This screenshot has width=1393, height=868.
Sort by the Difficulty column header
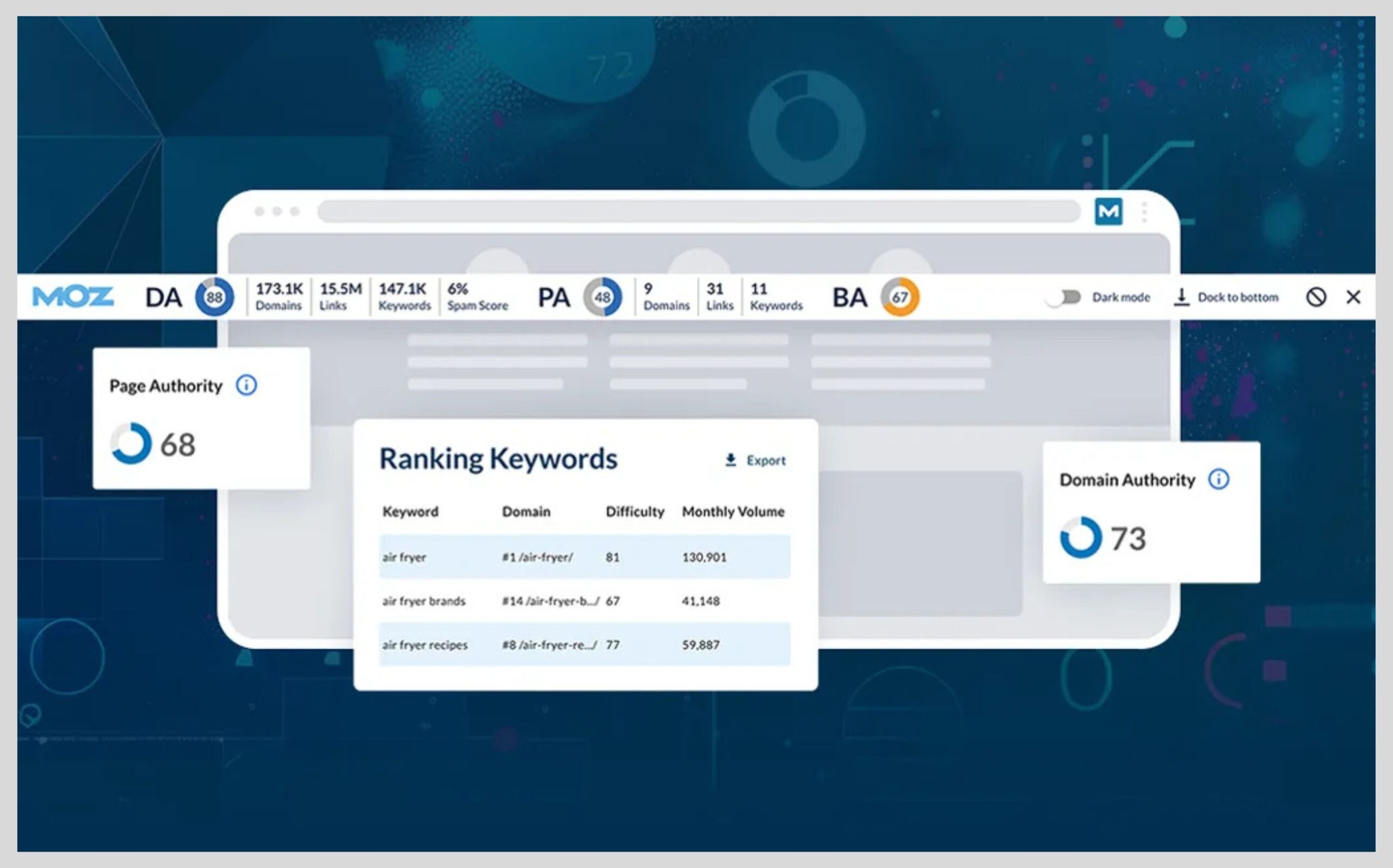point(634,511)
